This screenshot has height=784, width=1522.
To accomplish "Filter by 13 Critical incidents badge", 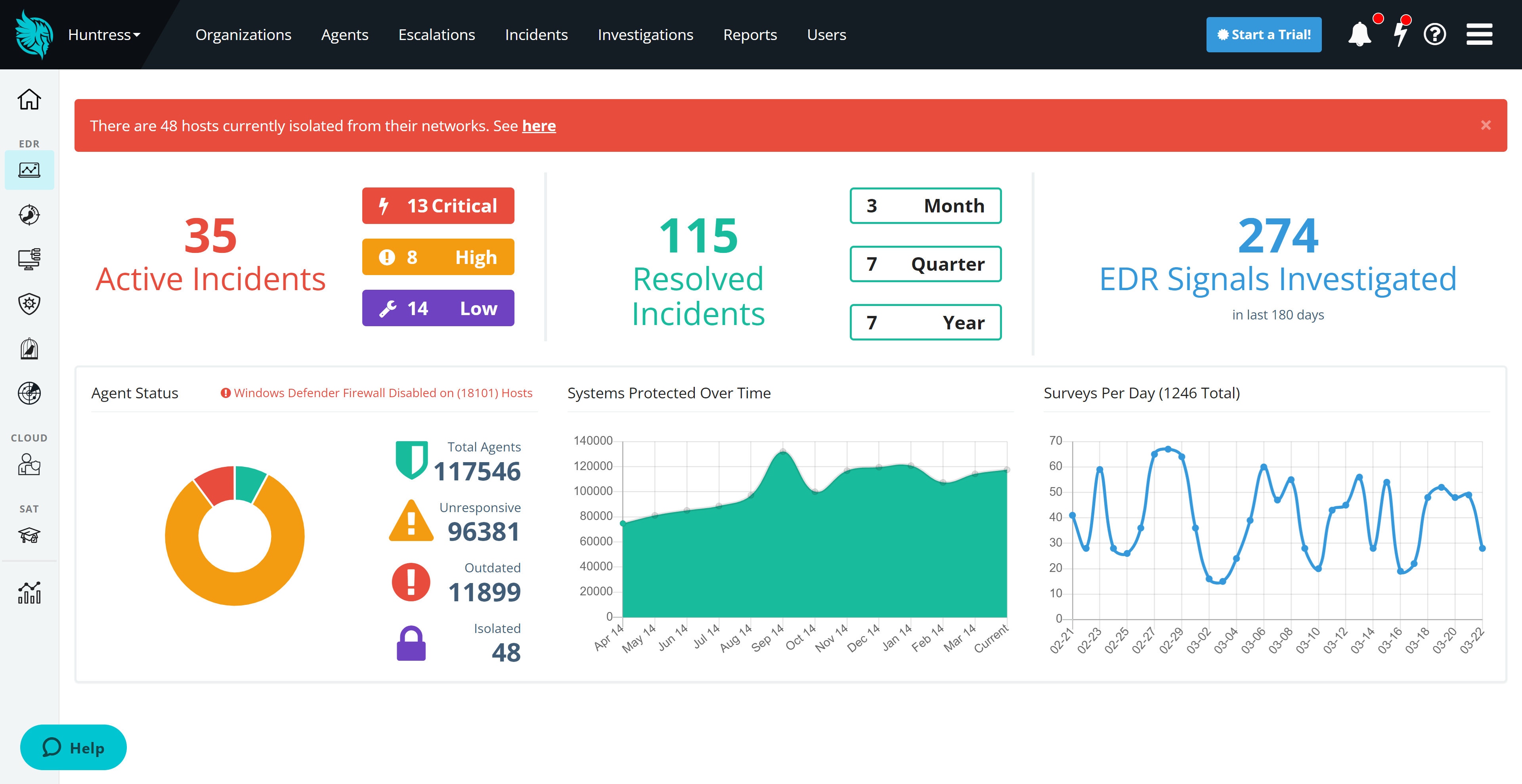I will point(438,206).
